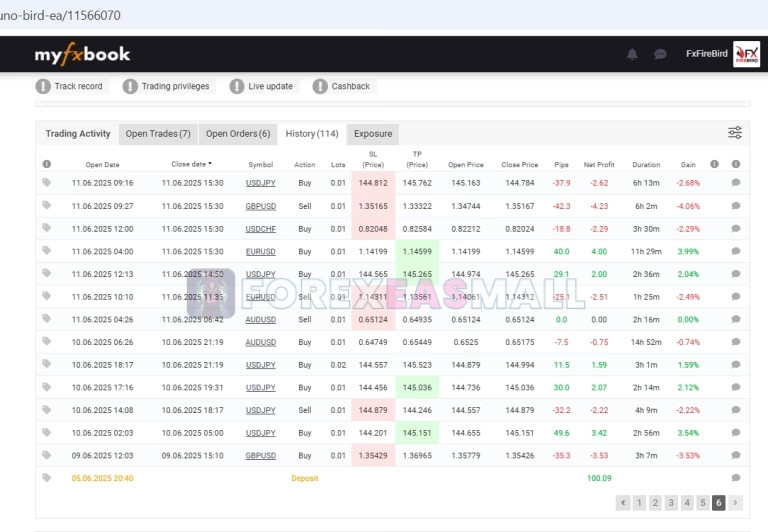Click the Myfxbook logo
The image size is (768, 532).
(x=82, y=54)
